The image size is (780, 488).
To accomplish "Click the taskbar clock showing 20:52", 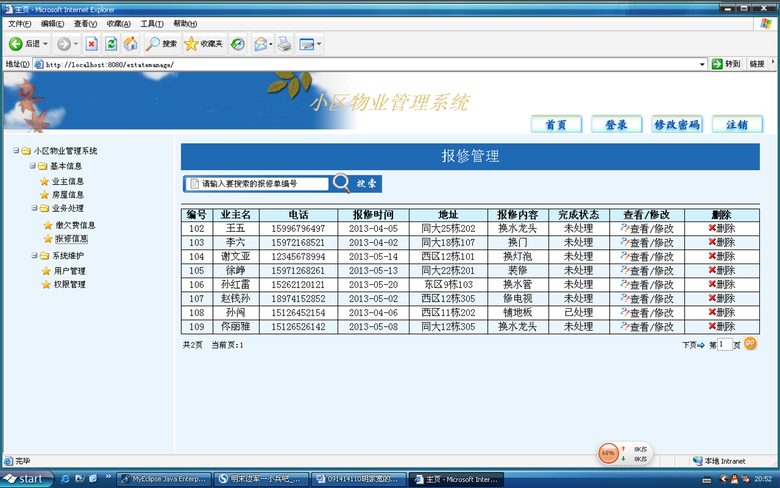I will click(763, 479).
